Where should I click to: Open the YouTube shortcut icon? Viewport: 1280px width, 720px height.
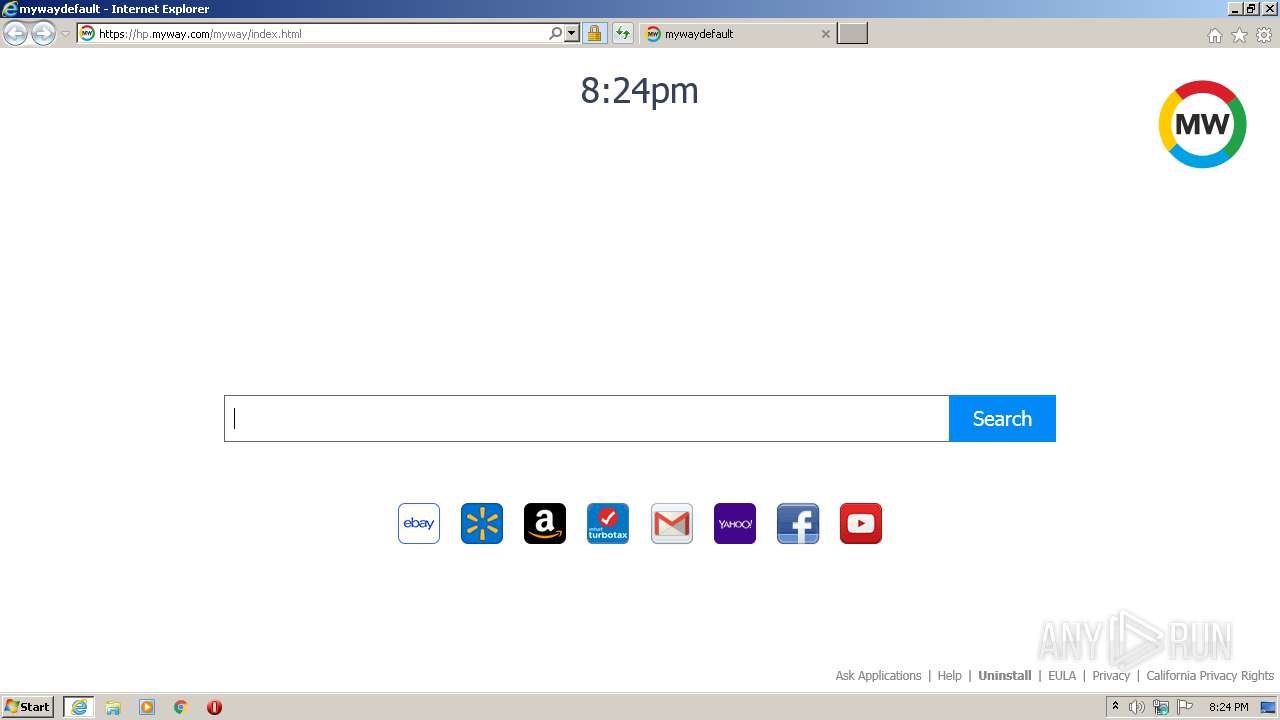pos(861,523)
